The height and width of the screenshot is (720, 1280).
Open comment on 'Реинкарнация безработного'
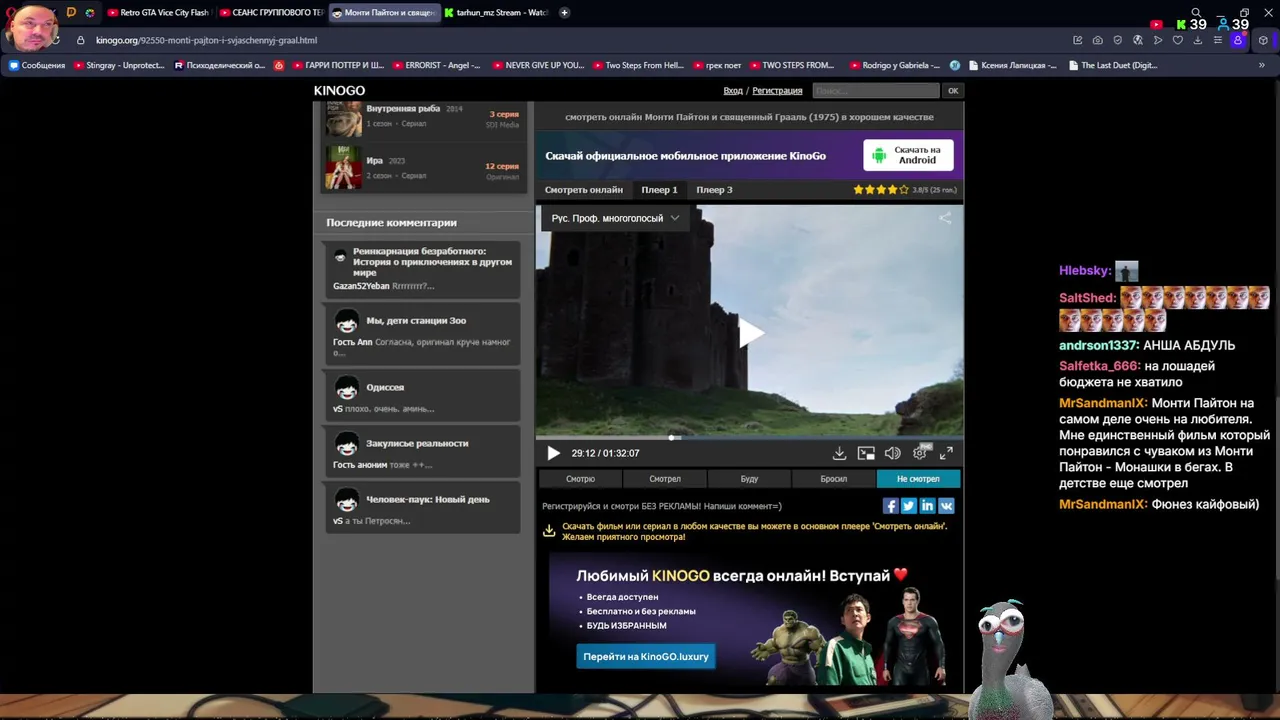click(x=421, y=269)
